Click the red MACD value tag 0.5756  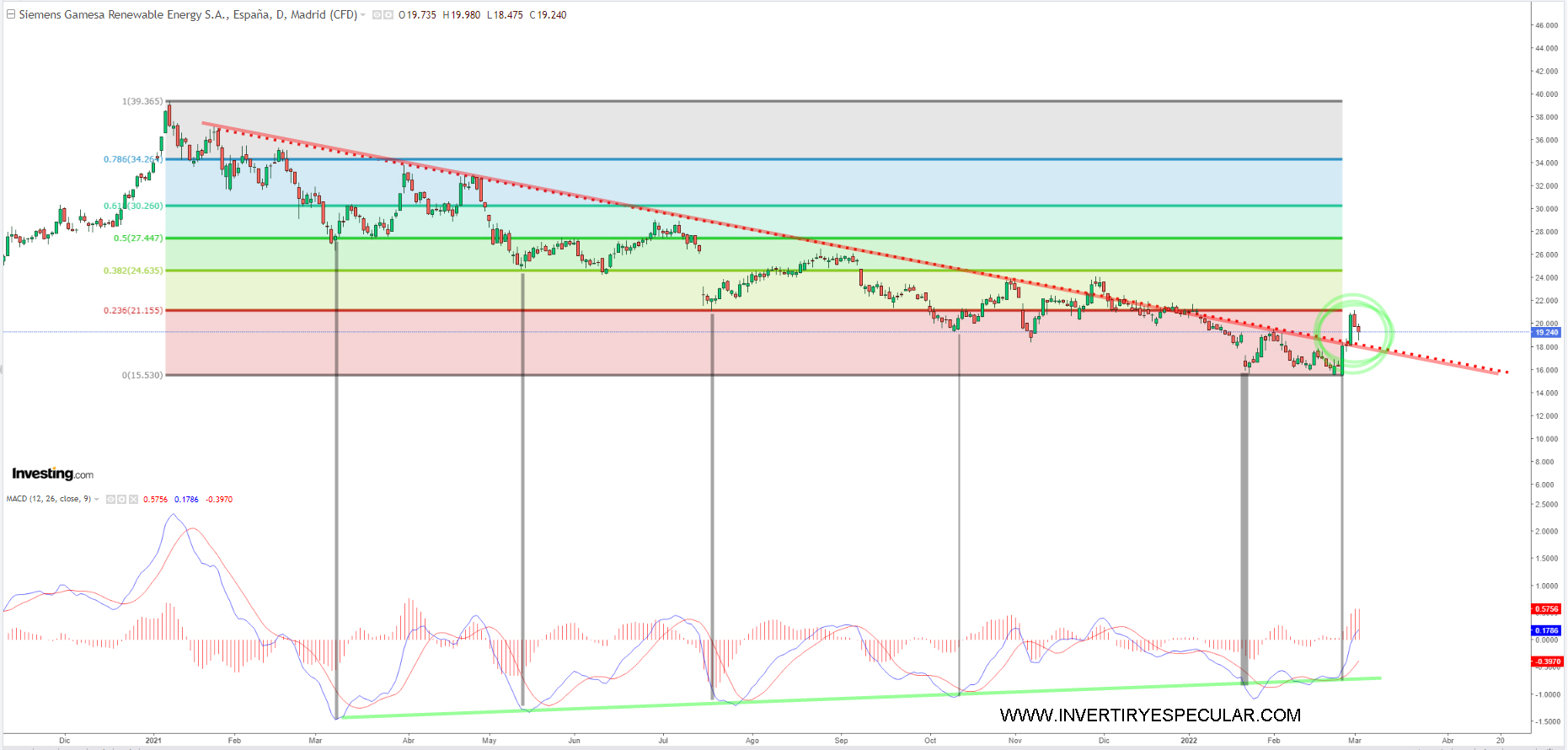coord(1546,608)
